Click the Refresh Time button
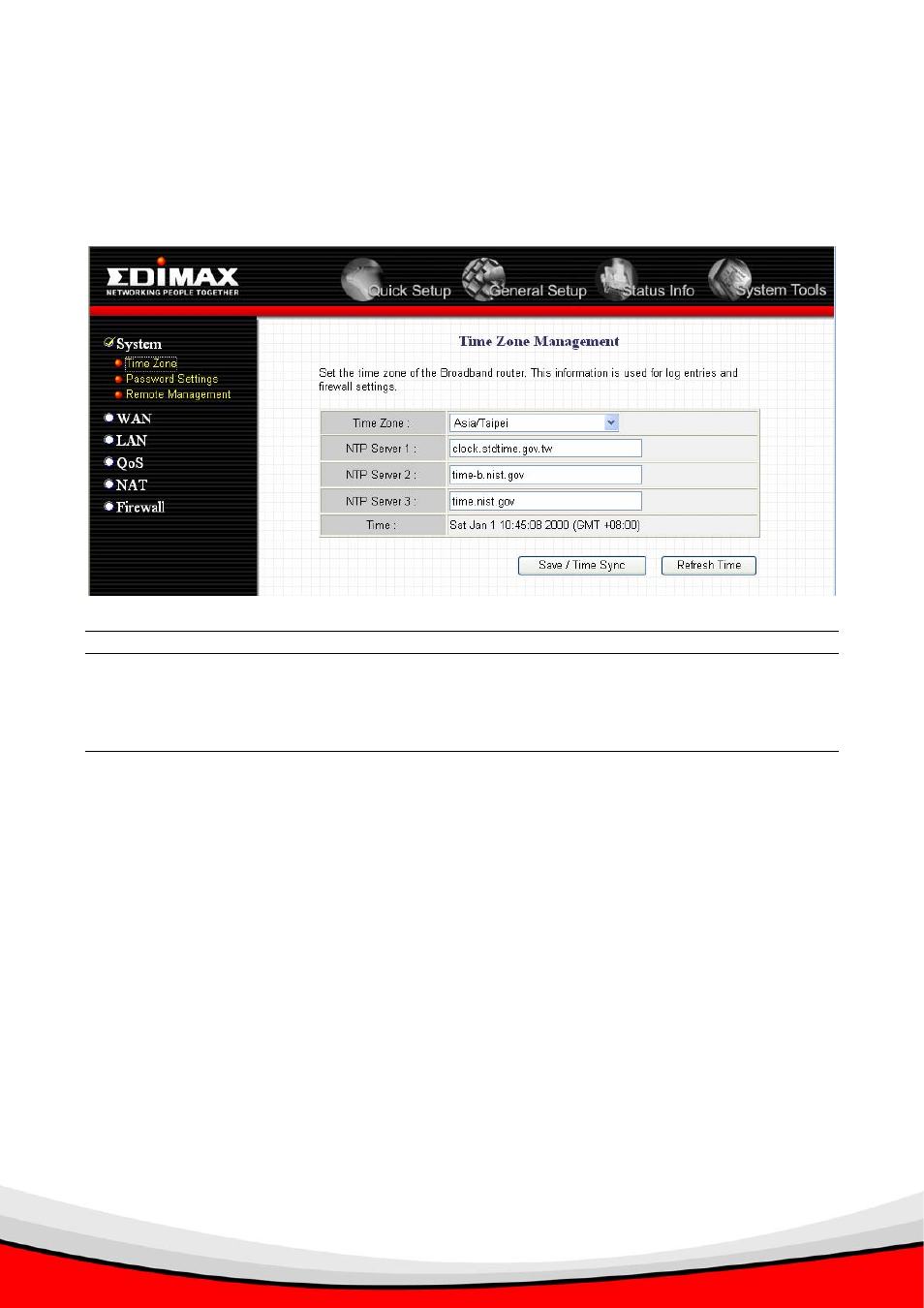The height and width of the screenshot is (1308, 924). pyautogui.click(x=709, y=566)
